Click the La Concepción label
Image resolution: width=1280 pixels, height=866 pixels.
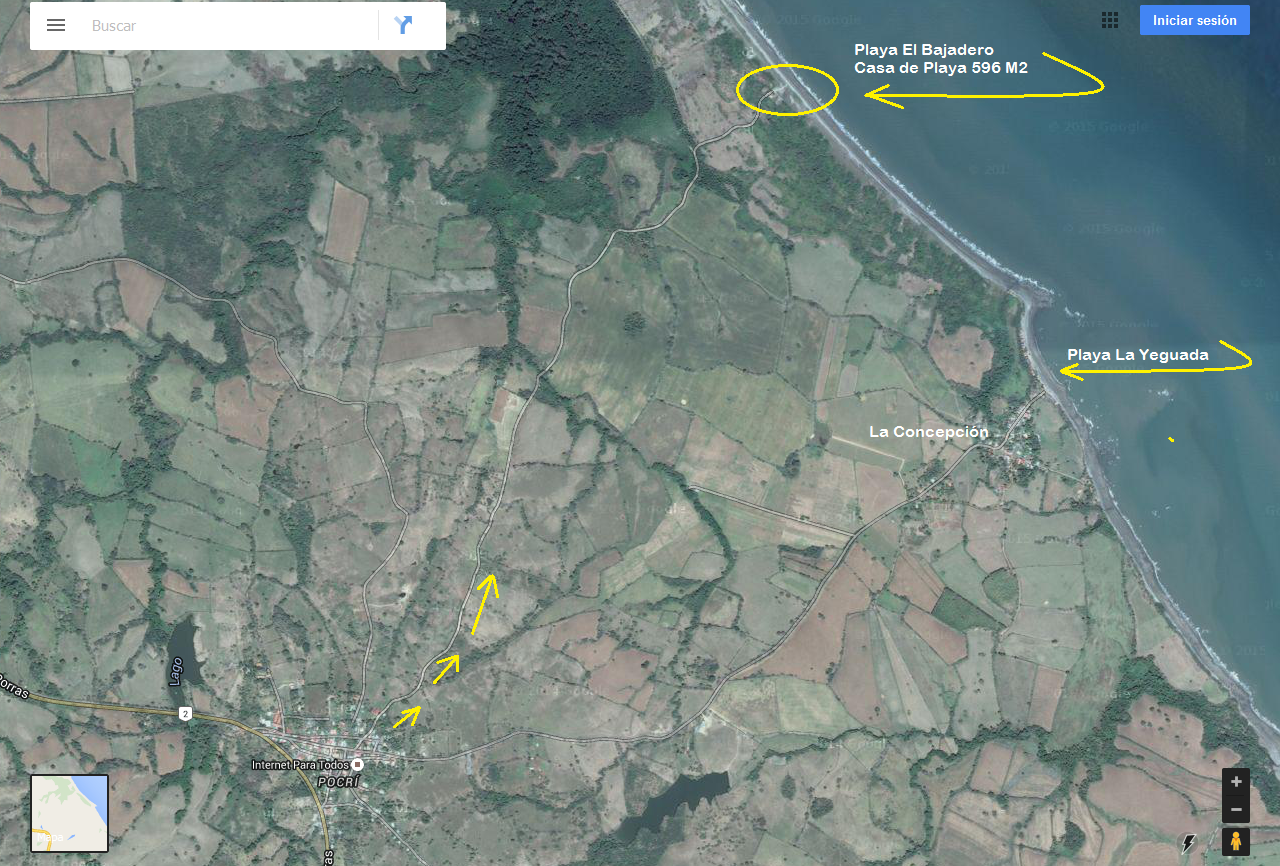pos(928,432)
